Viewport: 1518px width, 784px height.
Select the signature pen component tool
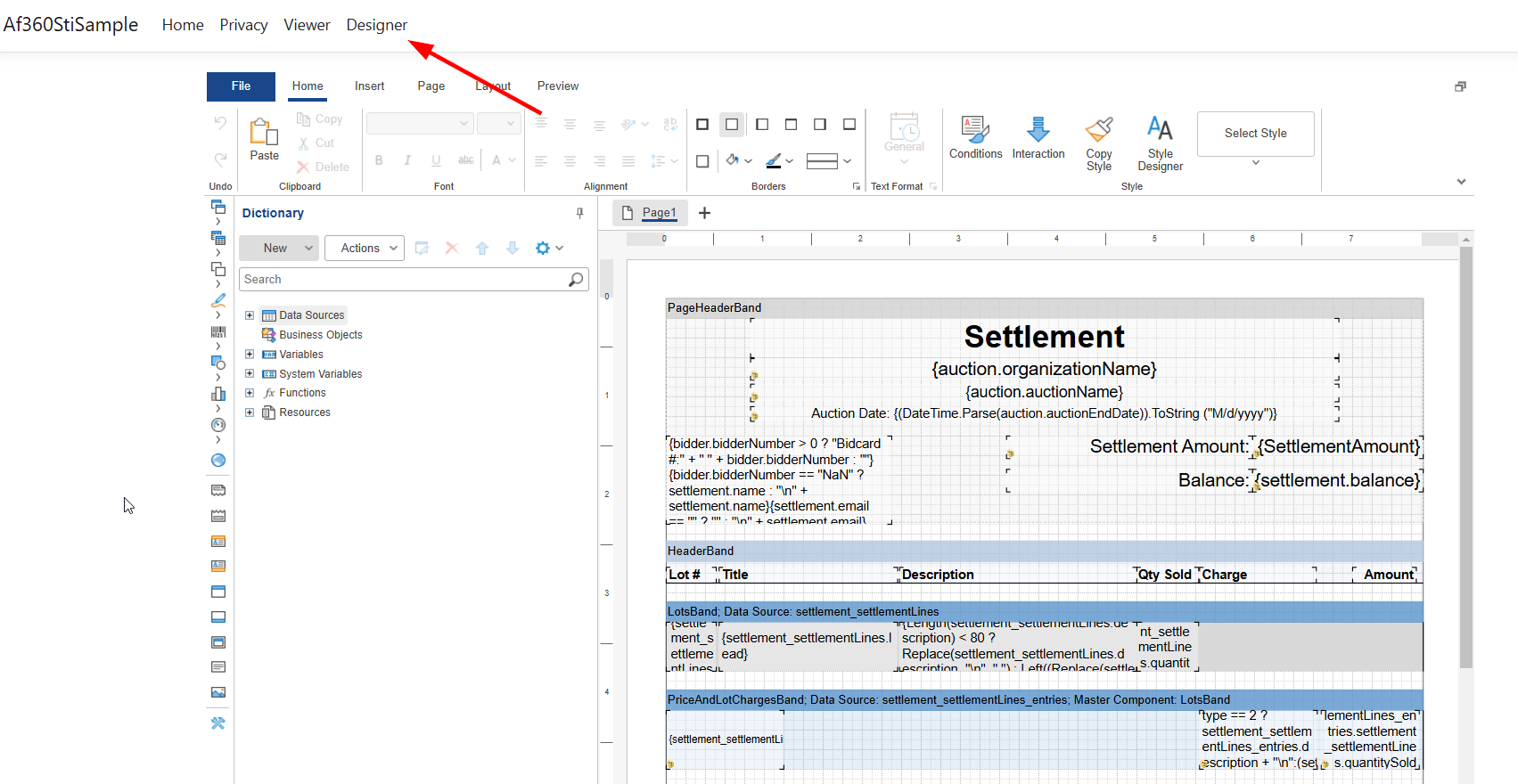[x=218, y=300]
